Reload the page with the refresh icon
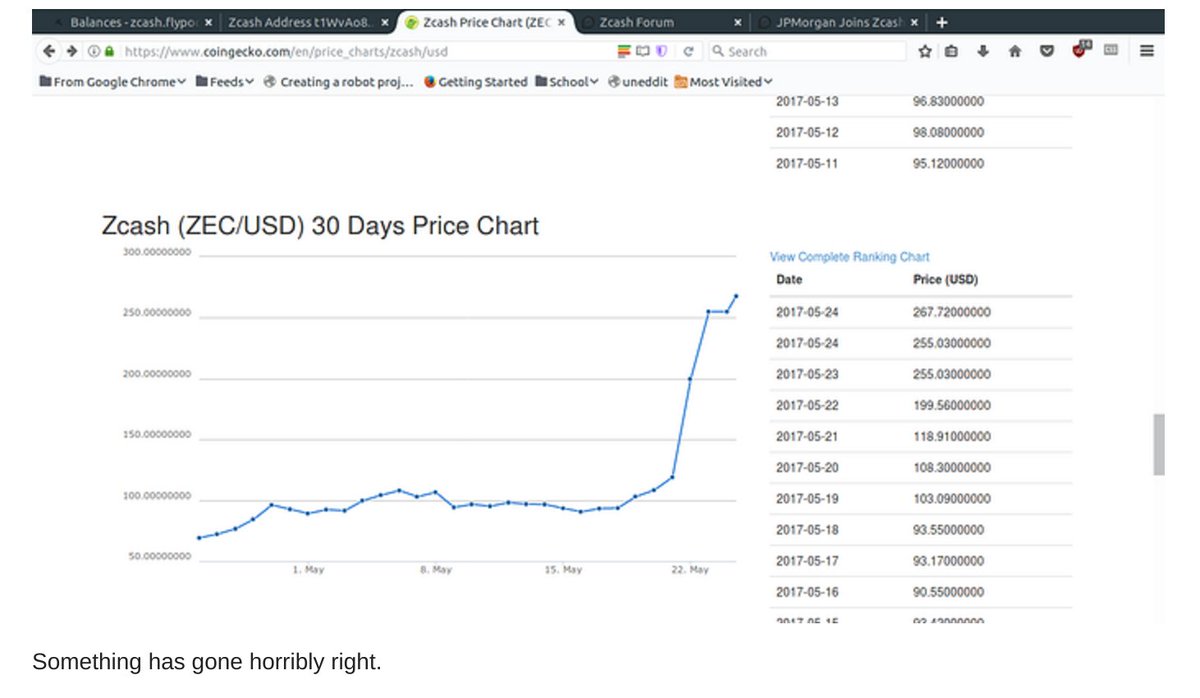 pos(688,51)
